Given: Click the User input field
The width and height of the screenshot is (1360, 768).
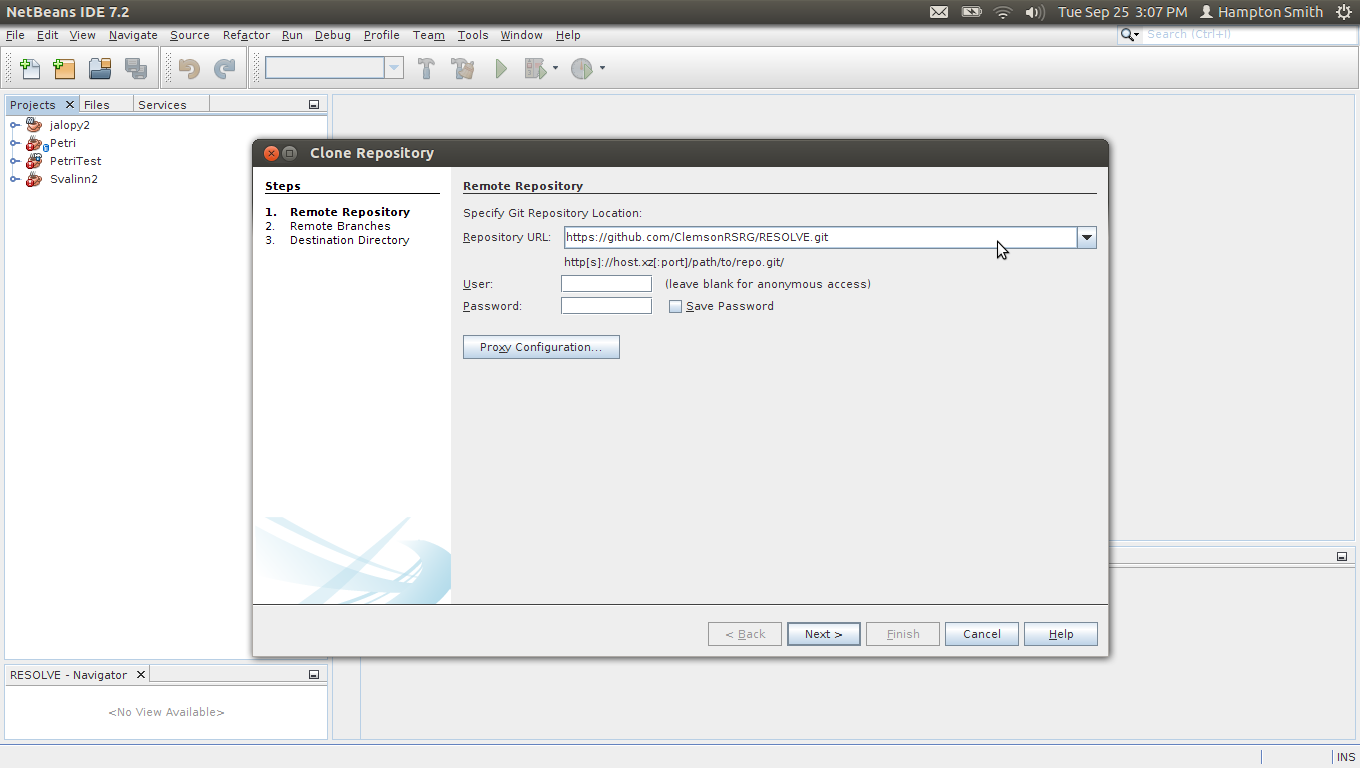Looking at the screenshot, I should (x=606, y=284).
